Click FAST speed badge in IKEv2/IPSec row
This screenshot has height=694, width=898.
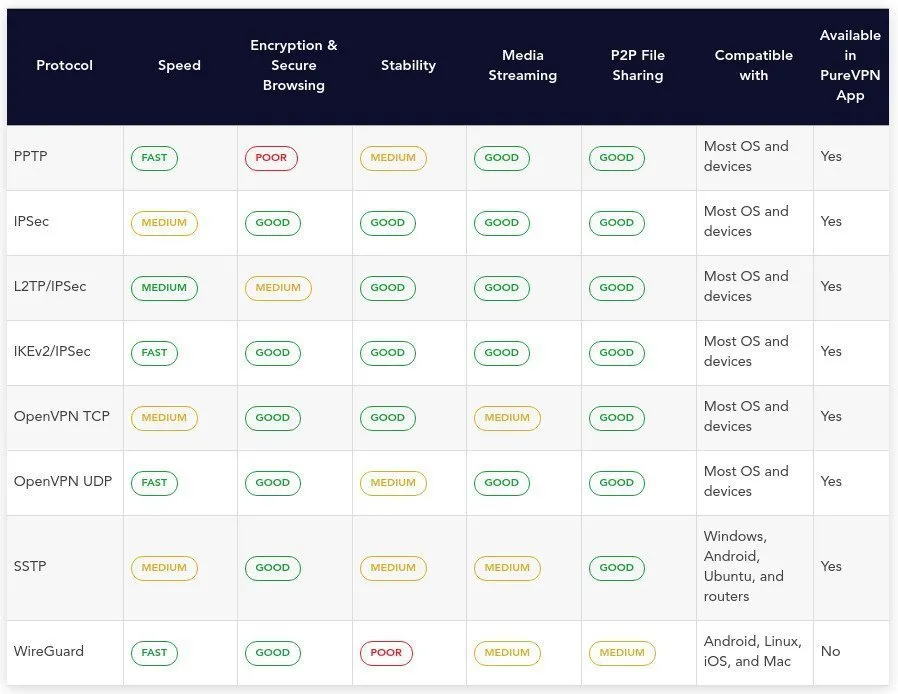154,353
